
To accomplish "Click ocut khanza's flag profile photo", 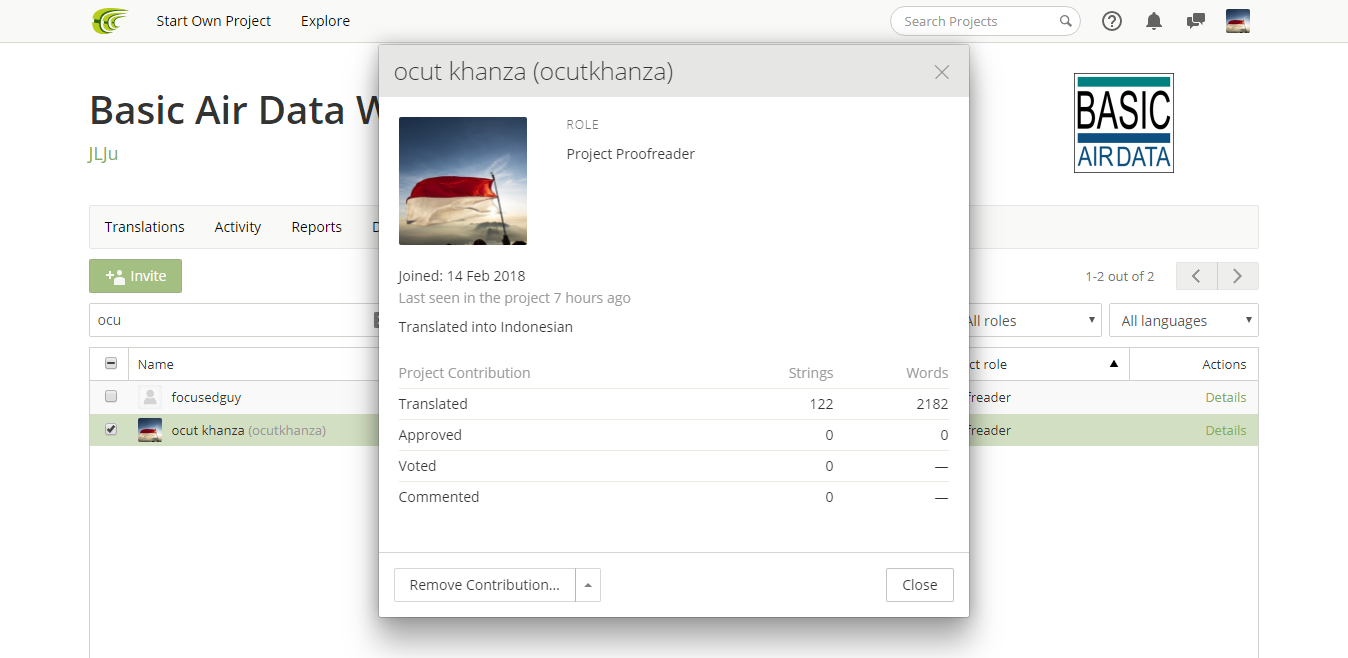I will click(x=463, y=181).
